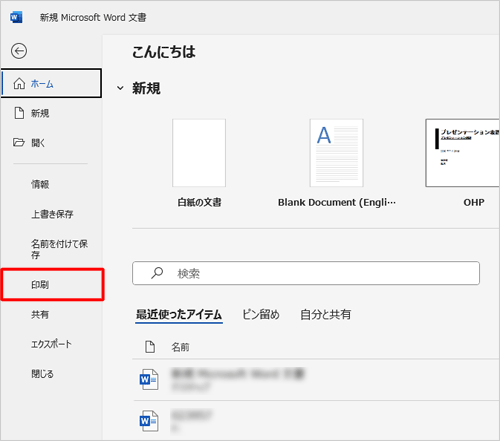This screenshot has height=441, width=500.
Task: Open エクスポート in the sidebar
Action: 51,344
